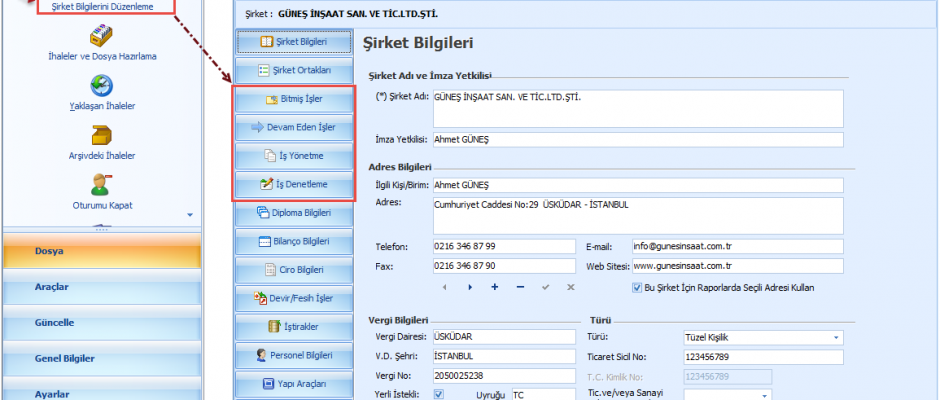Viewport: 940px width, 400px height.
Task: Uncheck 'Raporlarda Seçili Adresi Kullan' checkbox
Action: pos(637,287)
